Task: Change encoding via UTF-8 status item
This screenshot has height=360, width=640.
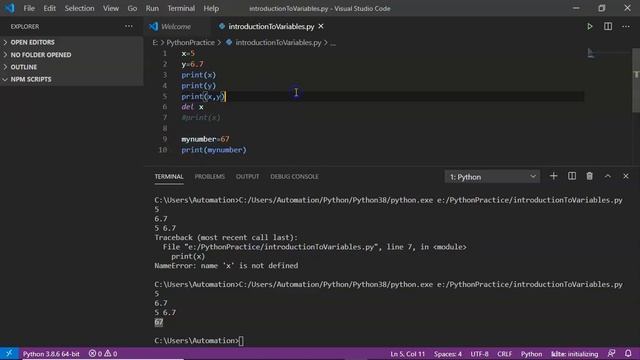Action: [x=479, y=354]
